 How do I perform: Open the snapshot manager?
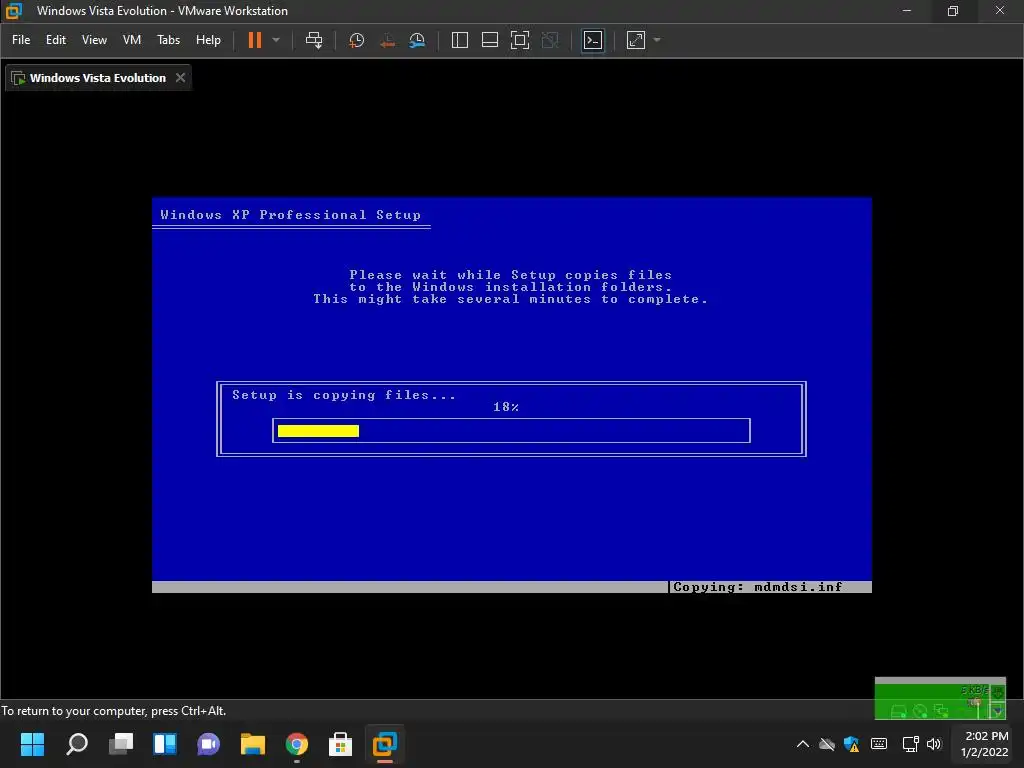pos(417,40)
